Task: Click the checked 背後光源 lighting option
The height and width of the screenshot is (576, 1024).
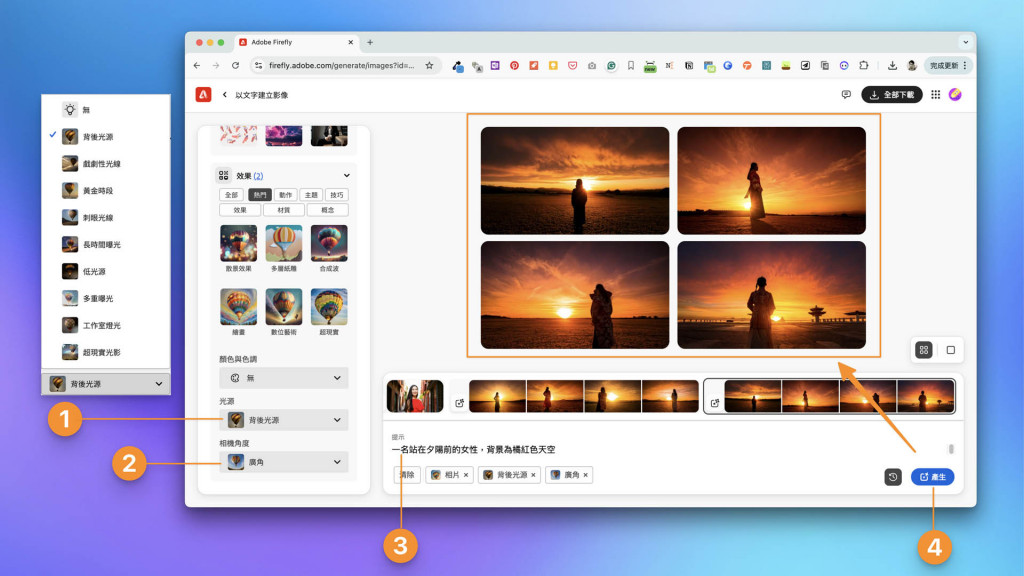Action: 106,136
